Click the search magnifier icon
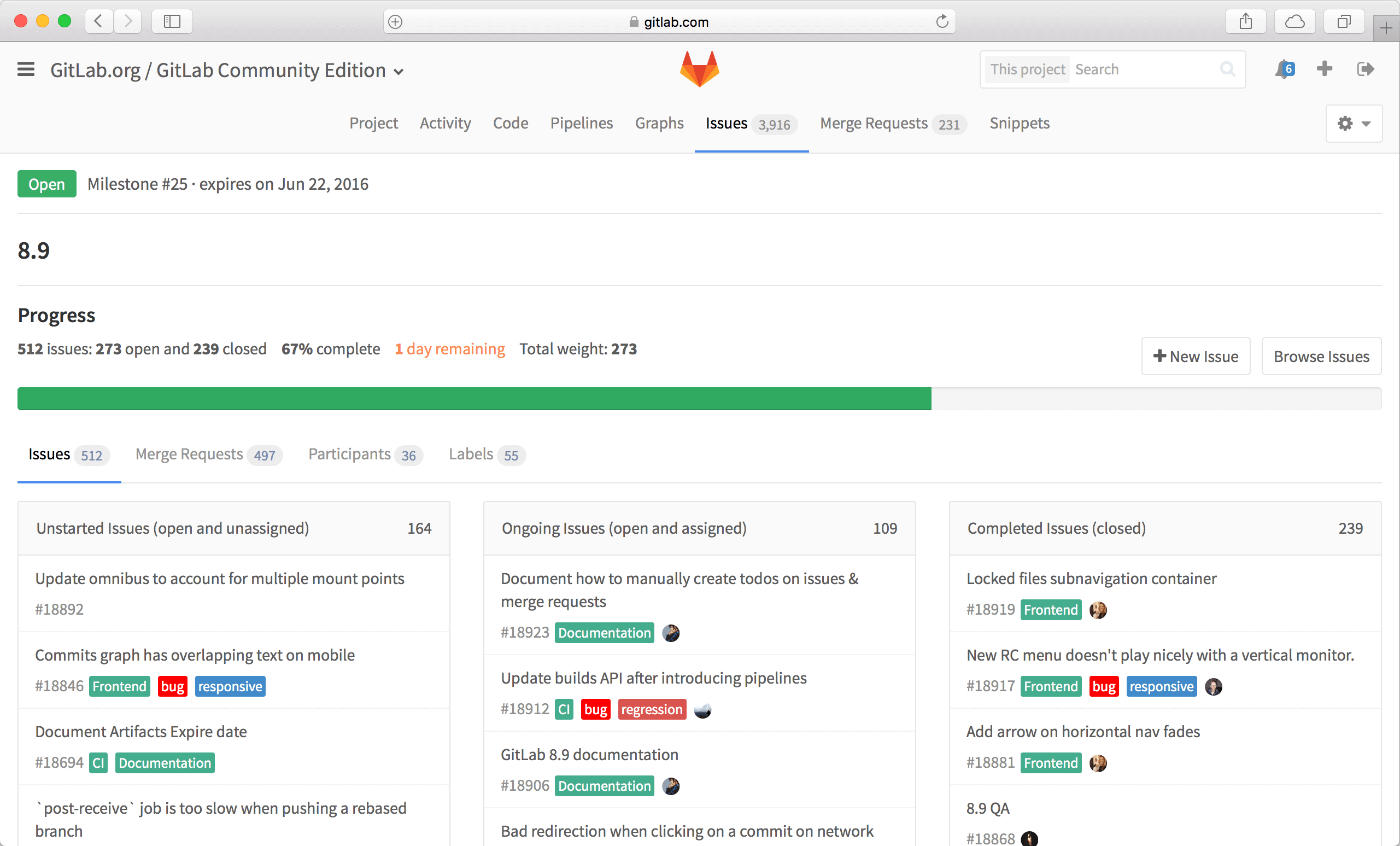Image resolution: width=1400 pixels, height=846 pixels. click(x=1227, y=69)
